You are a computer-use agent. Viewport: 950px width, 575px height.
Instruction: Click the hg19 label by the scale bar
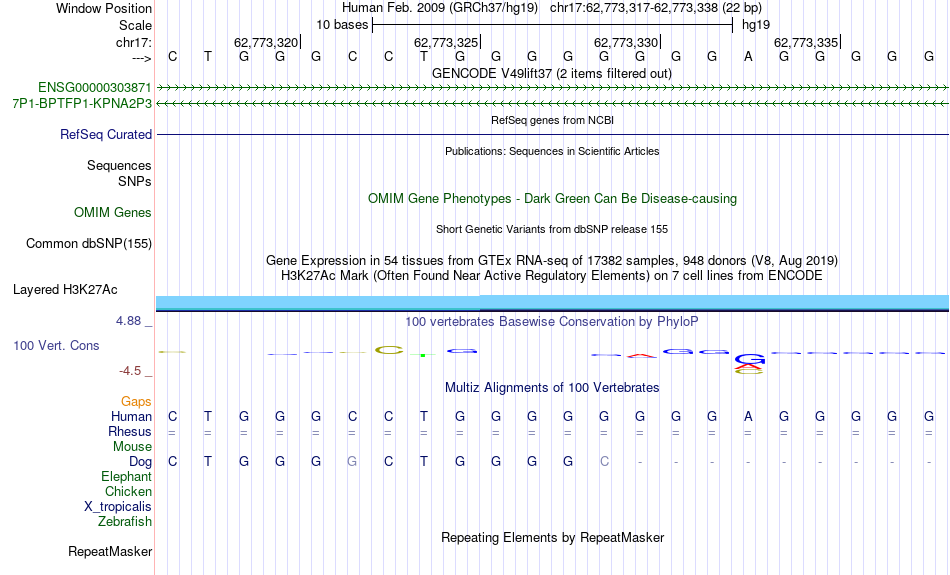pyautogui.click(x=756, y=25)
